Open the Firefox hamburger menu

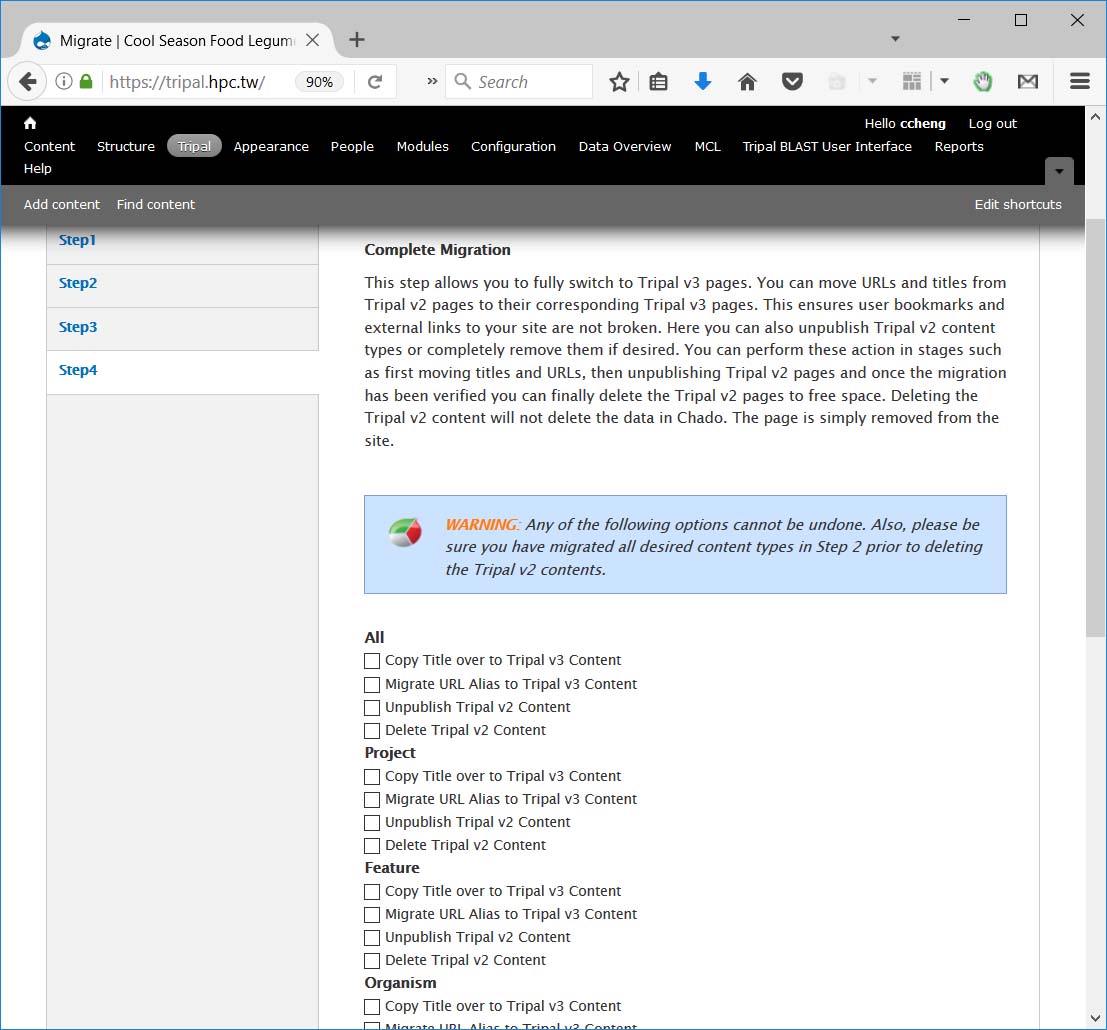1080,82
